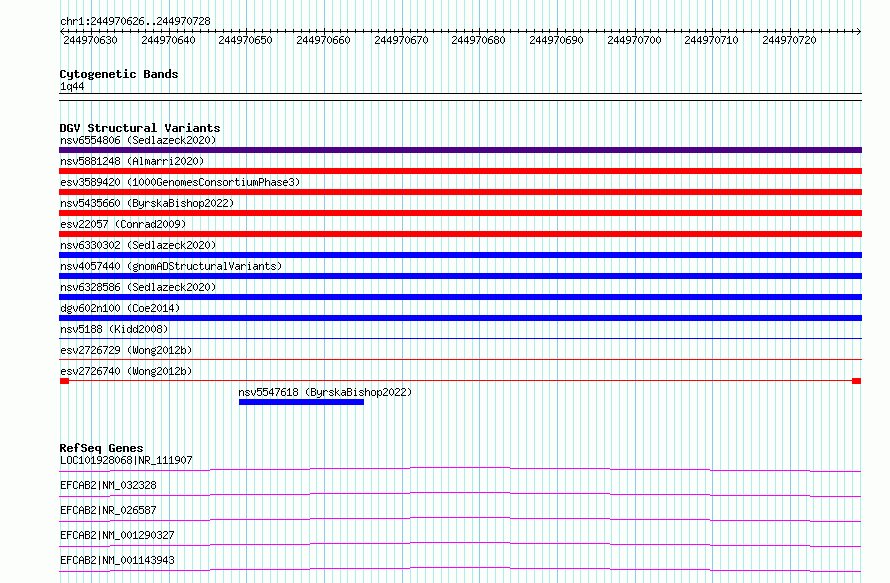Open nsv5188 (Kidd2008) label

coord(114,329)
